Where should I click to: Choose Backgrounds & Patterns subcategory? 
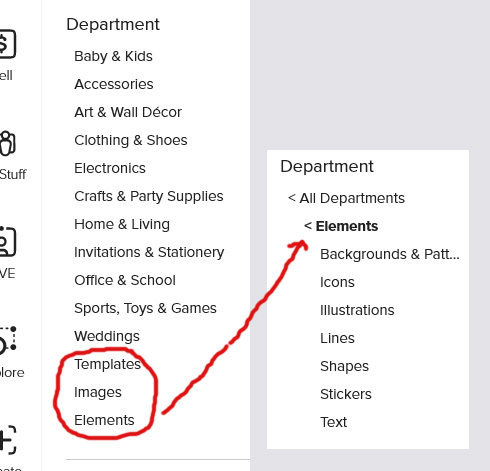point(390,254)
